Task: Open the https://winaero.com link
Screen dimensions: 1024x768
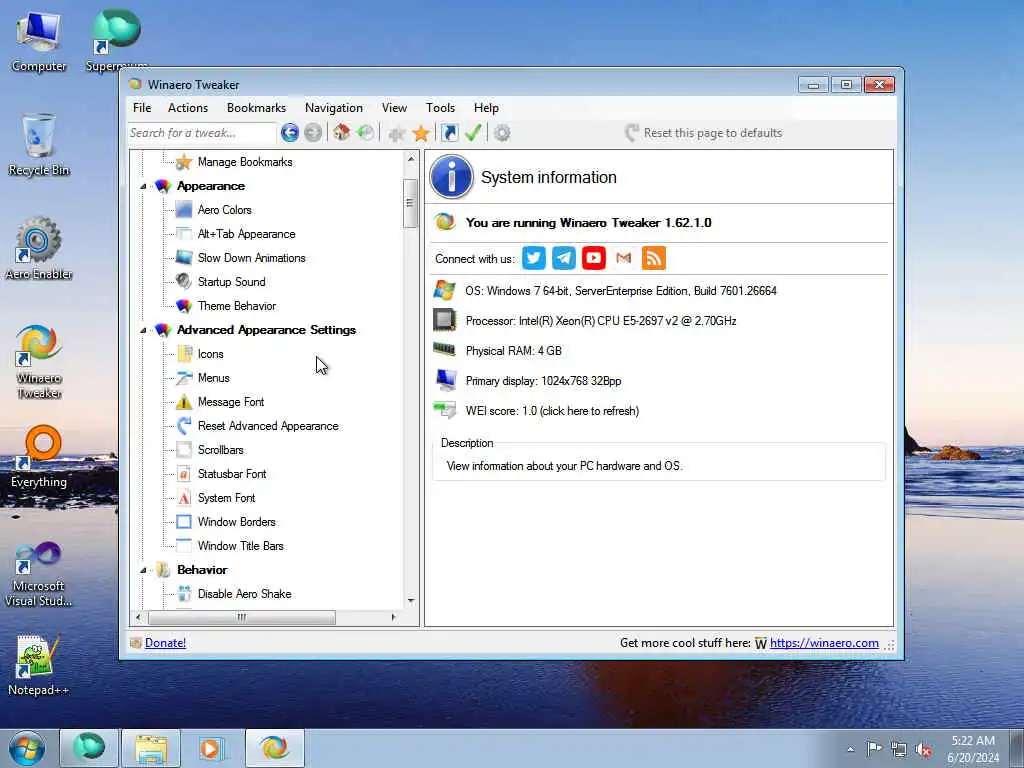Action: coord(824,643)
